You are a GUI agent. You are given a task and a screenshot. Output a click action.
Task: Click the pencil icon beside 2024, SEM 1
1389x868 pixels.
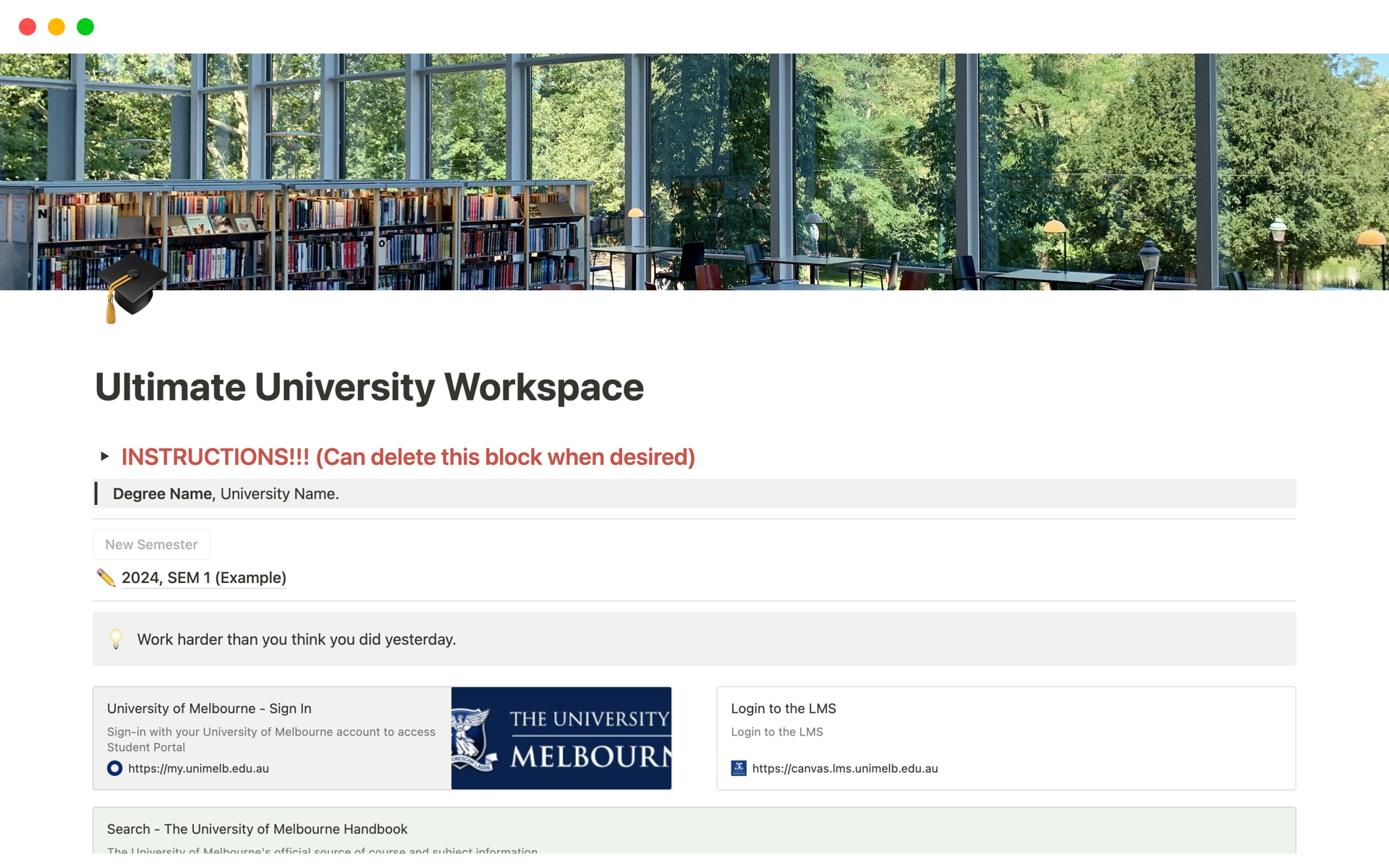(106, 577)
